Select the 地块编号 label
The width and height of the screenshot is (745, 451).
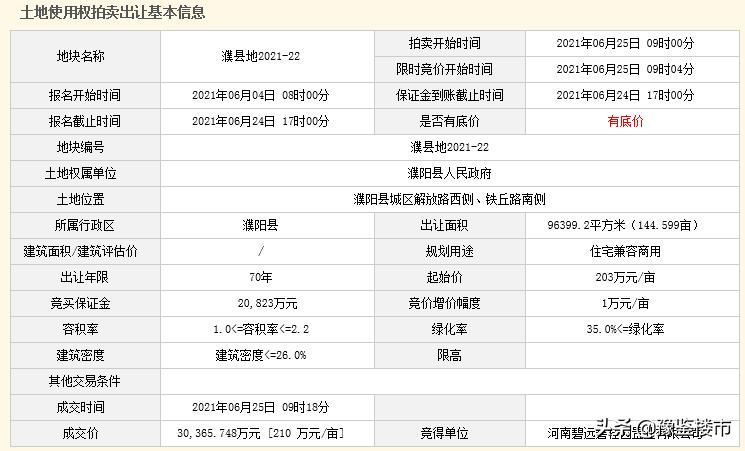point(80,147)
